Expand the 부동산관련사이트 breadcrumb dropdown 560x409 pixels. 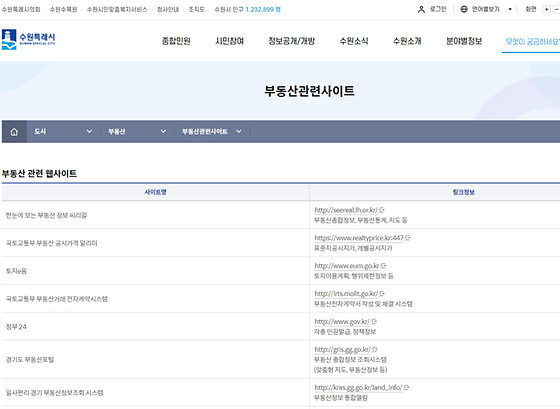212,132
